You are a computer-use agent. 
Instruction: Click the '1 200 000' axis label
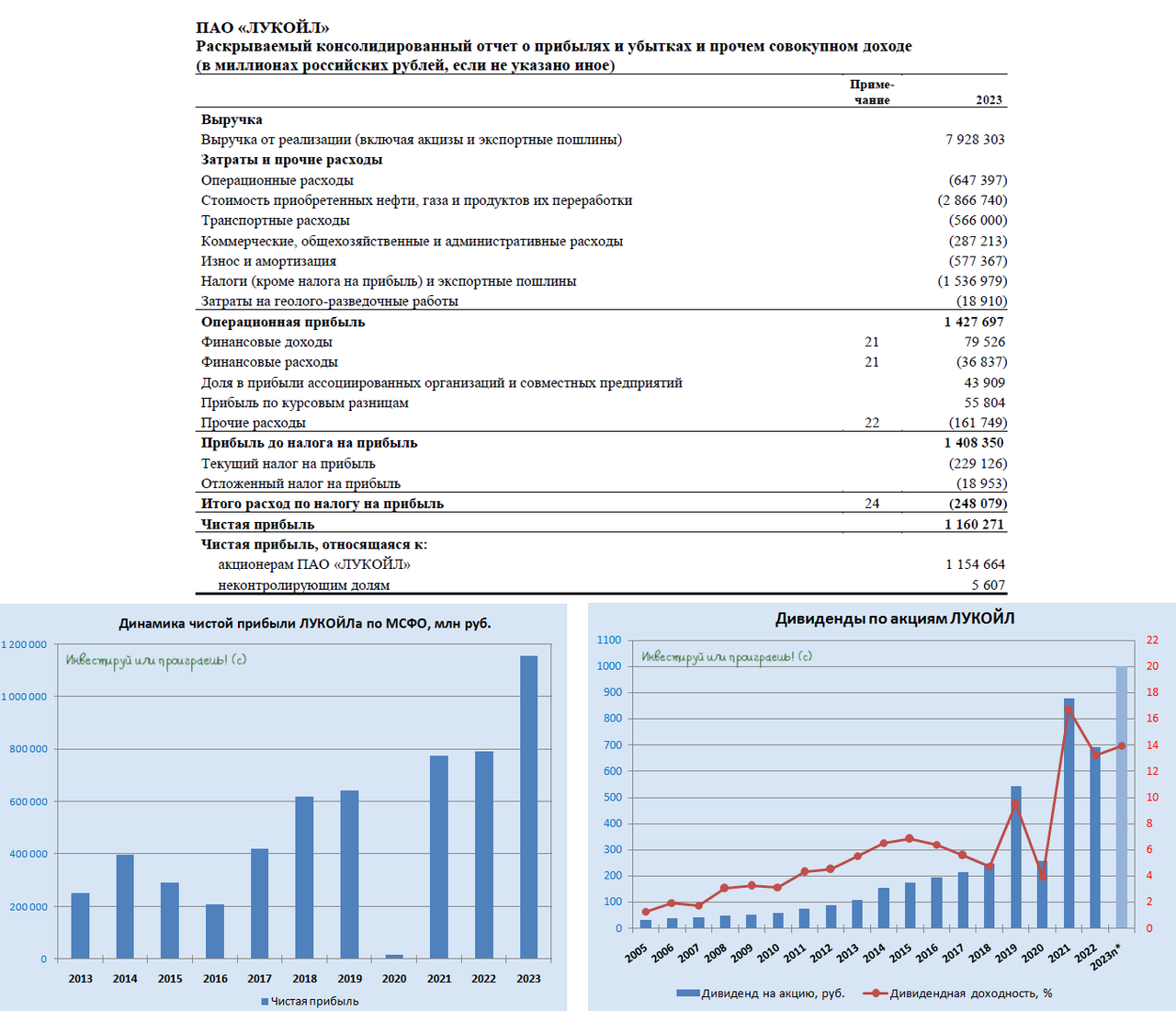point(24,644)
